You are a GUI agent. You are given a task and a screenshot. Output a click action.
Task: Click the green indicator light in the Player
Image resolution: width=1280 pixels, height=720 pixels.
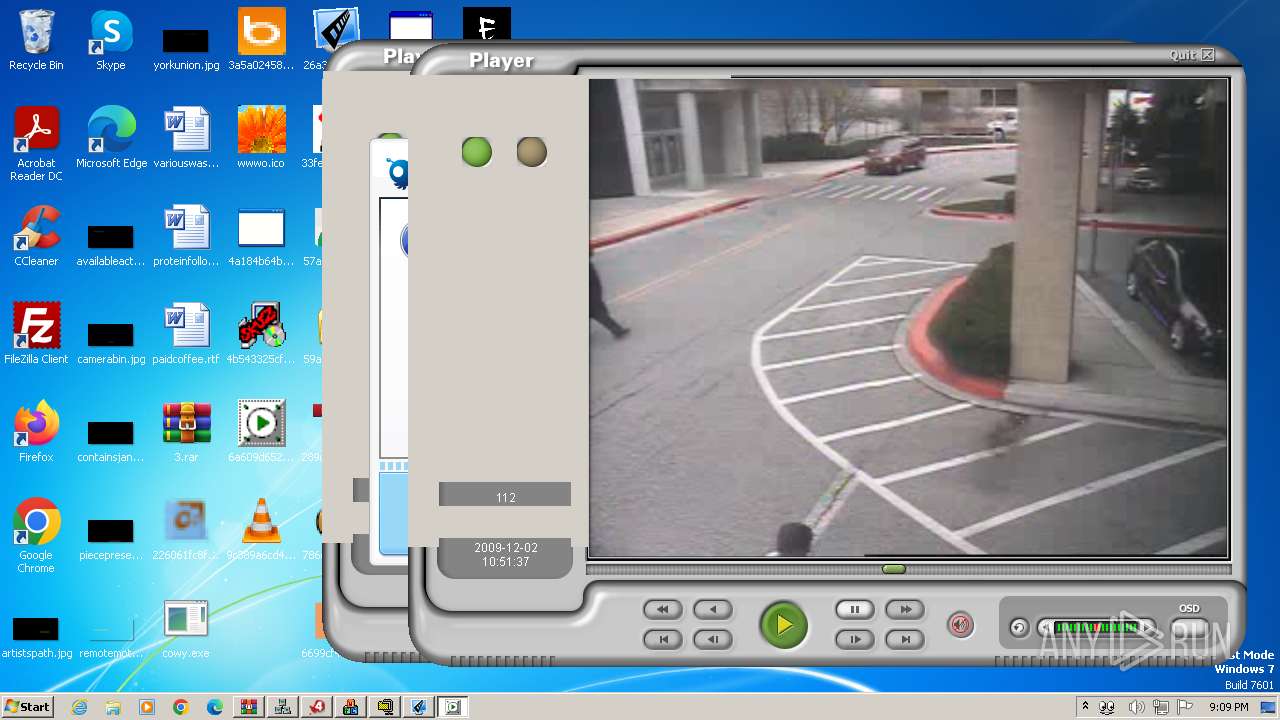pos(477,152)
